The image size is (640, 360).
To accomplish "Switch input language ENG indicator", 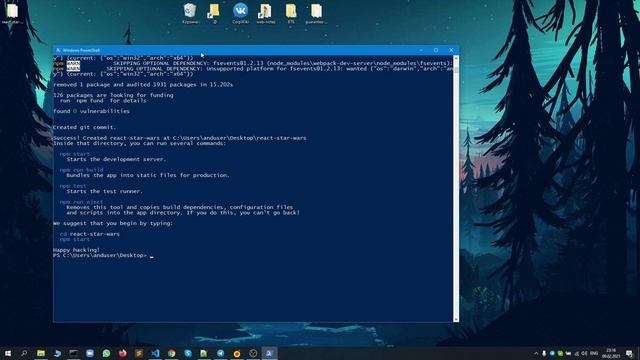I will point(594,353).
